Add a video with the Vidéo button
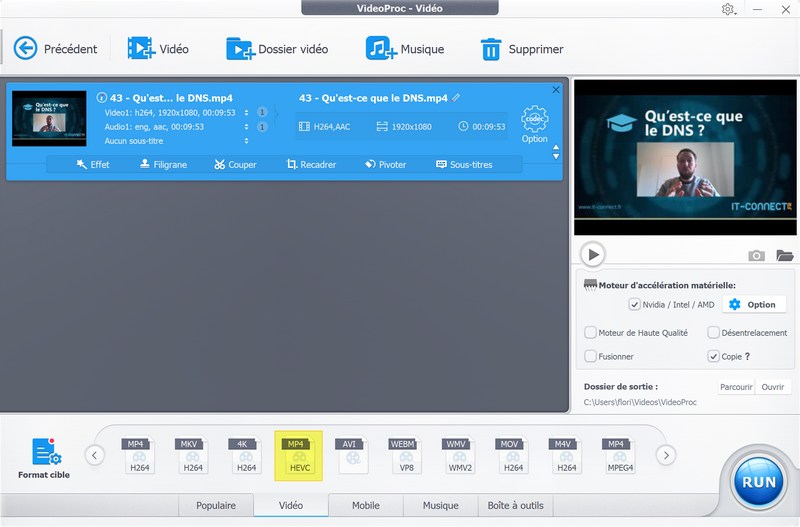Viewport: 800px width, 527px height. [x=158, y=49]
